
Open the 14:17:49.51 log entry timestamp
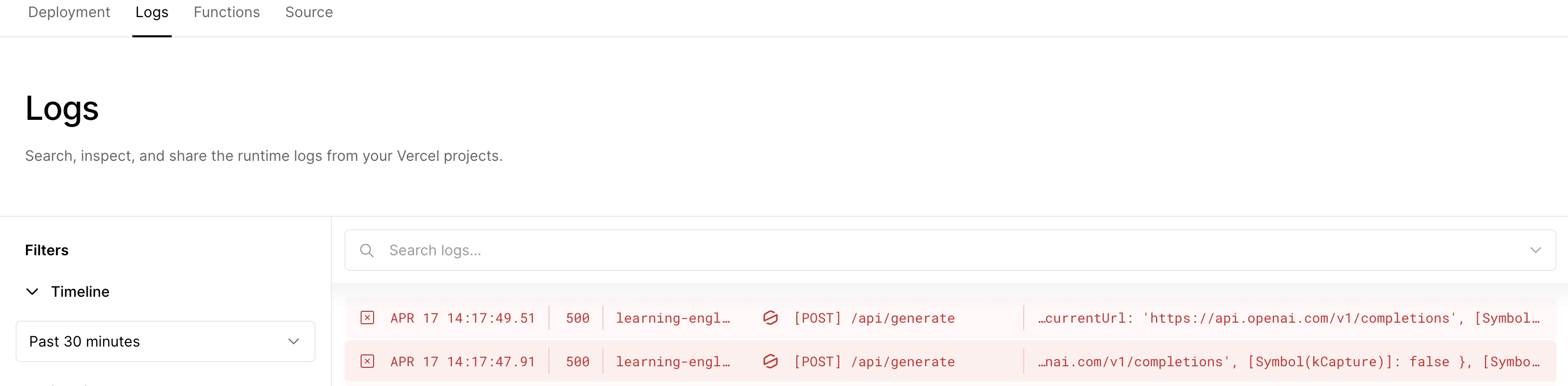click(x=463, y=319)
